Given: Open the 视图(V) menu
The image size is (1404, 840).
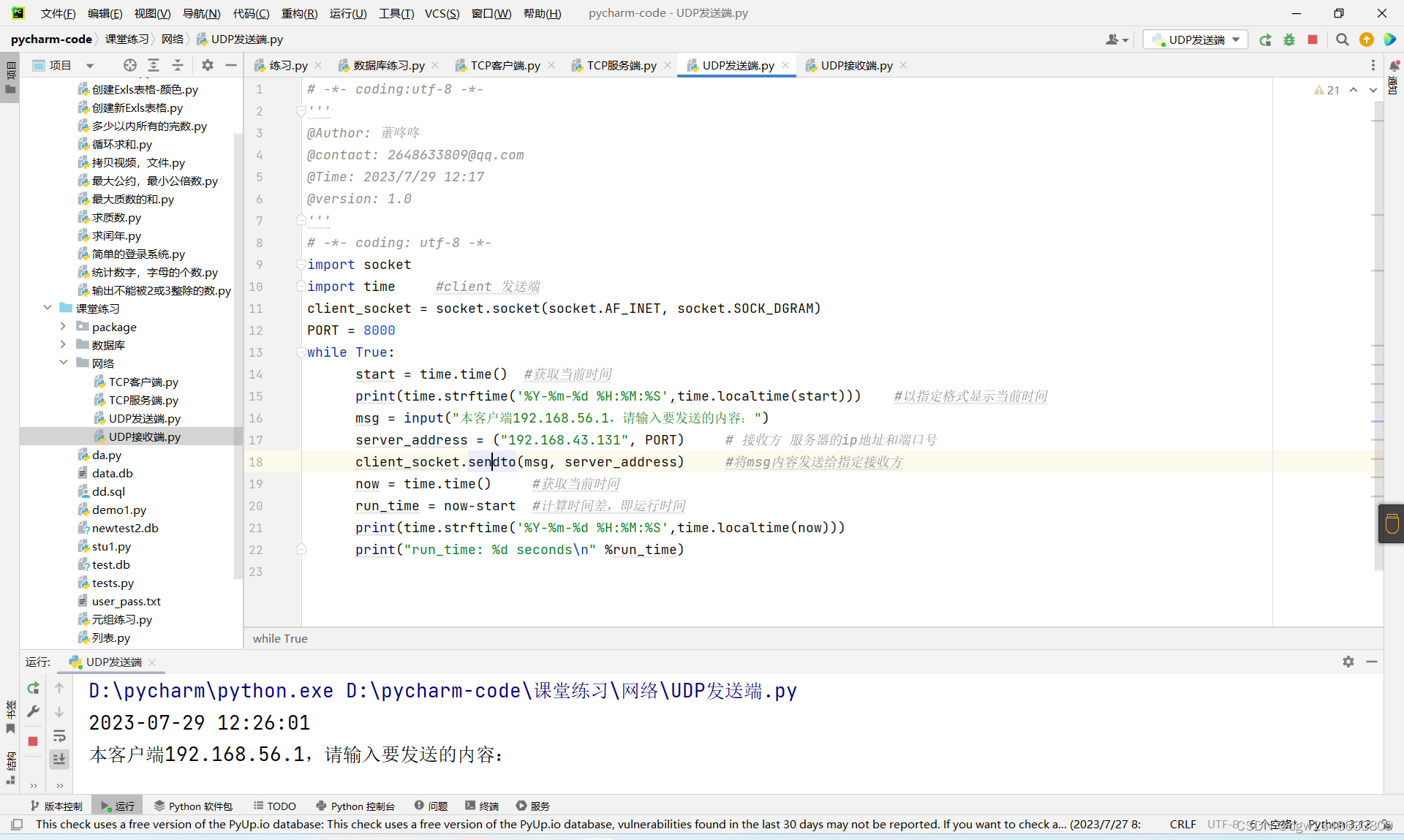Looking at the screenshot, I should click(x=151, y=12).
